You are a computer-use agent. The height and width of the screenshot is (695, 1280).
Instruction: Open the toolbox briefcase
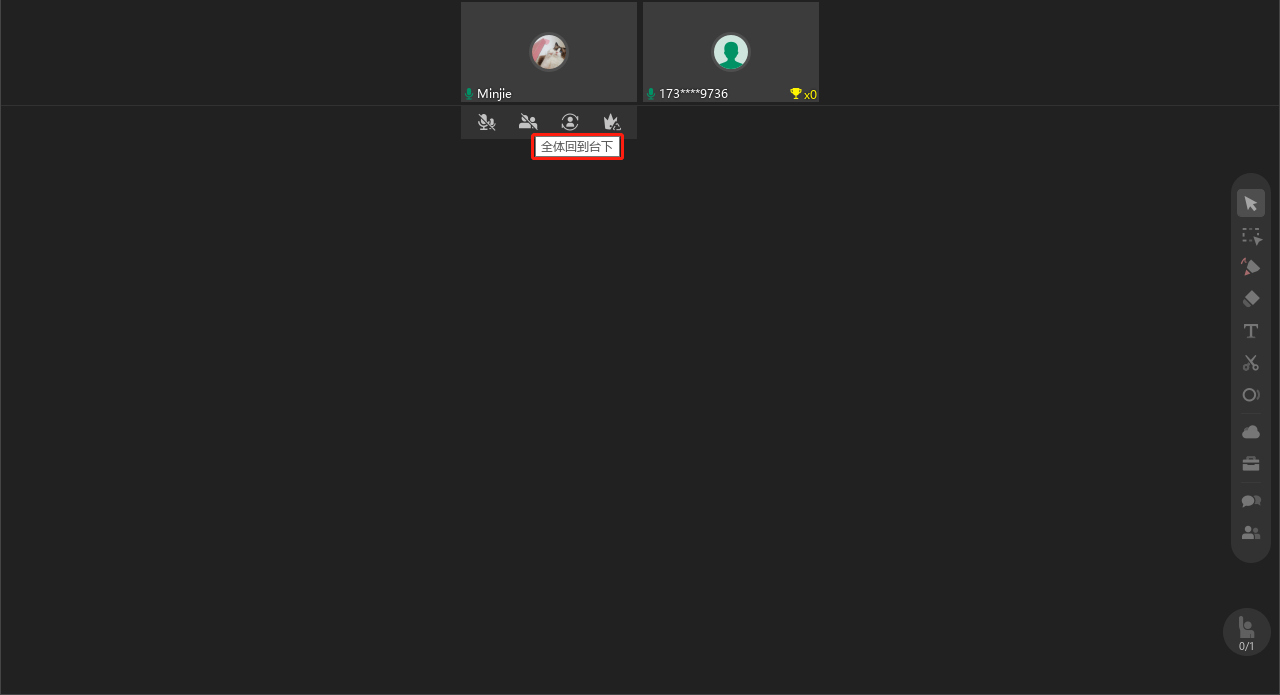pos(1250,464)
